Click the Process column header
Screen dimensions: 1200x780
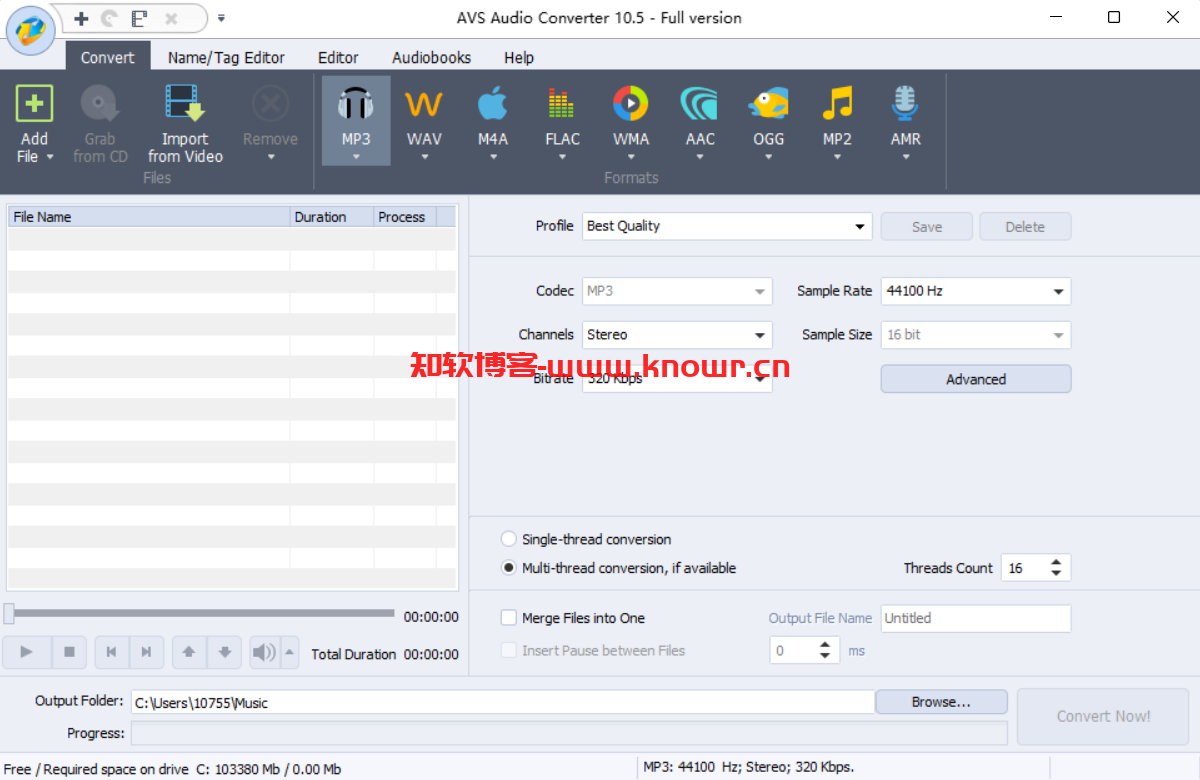(405, 217)
